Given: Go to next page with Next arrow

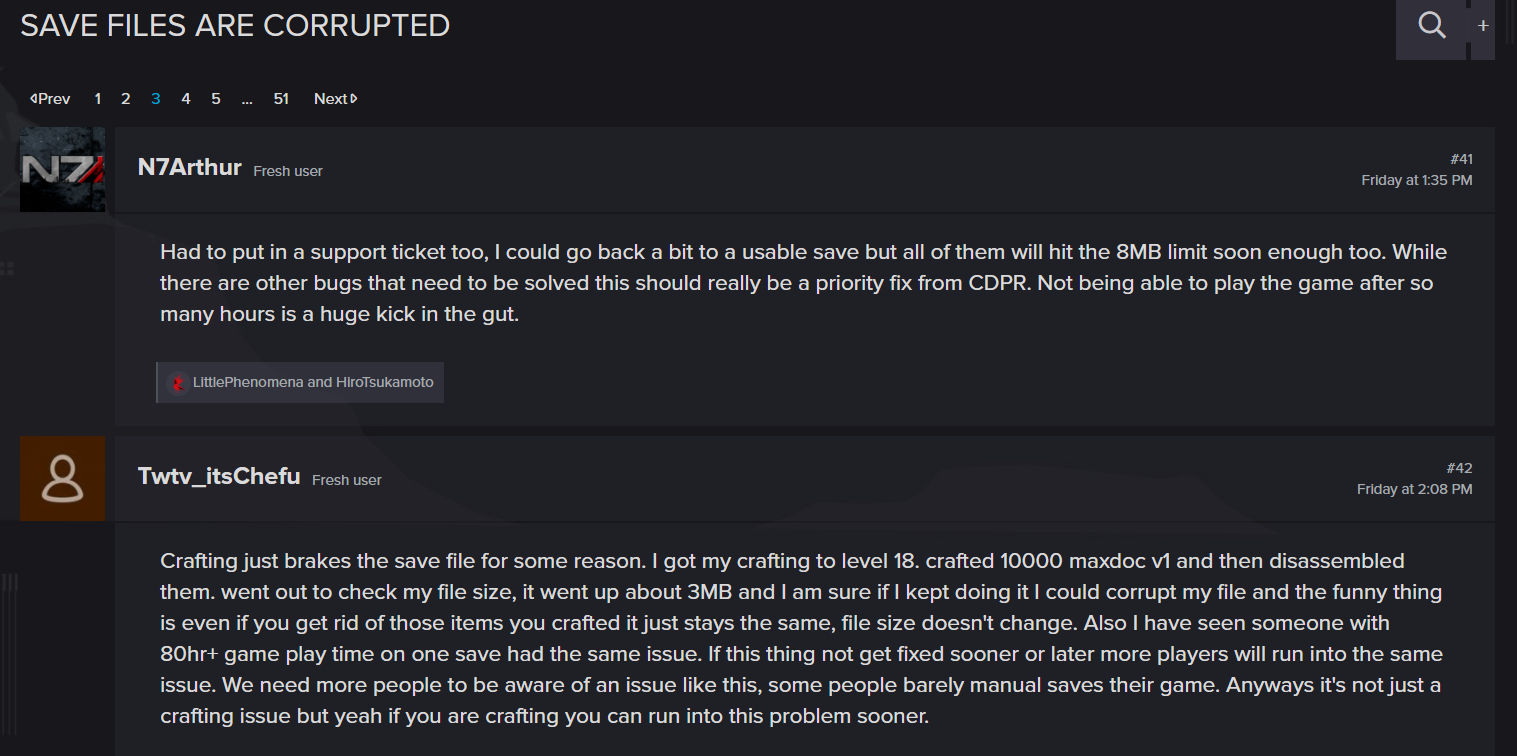Looking at the screenshot, I should (x=336, y=99).
